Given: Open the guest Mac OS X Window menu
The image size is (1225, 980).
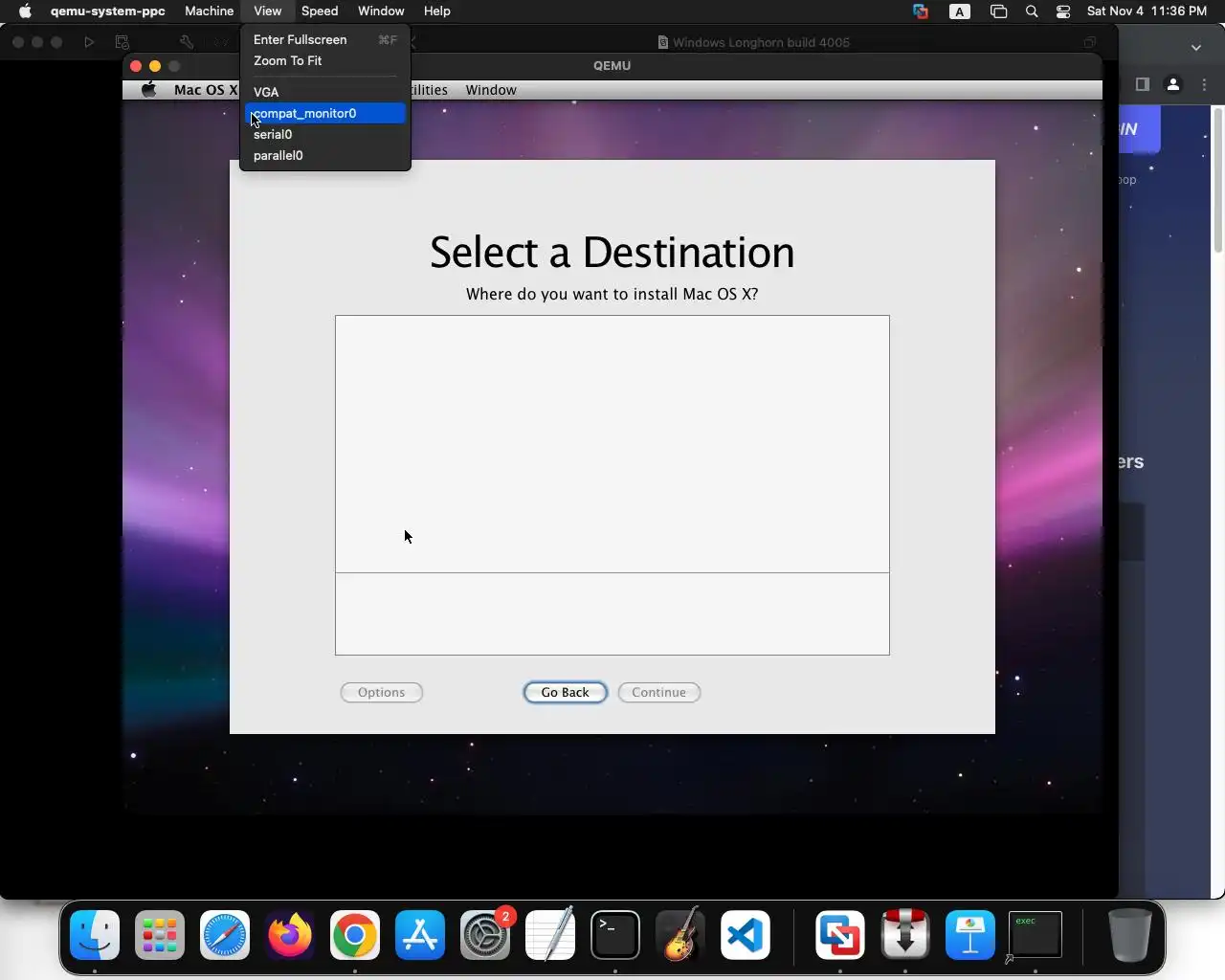Looking at the screenshot, I should [x=491, y=90].
